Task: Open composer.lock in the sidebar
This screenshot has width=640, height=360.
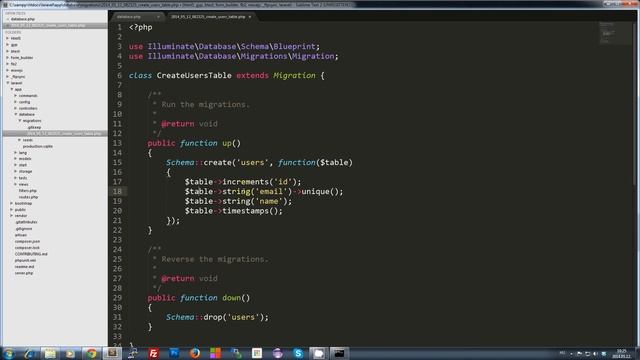Action: (x=27, y=248)
